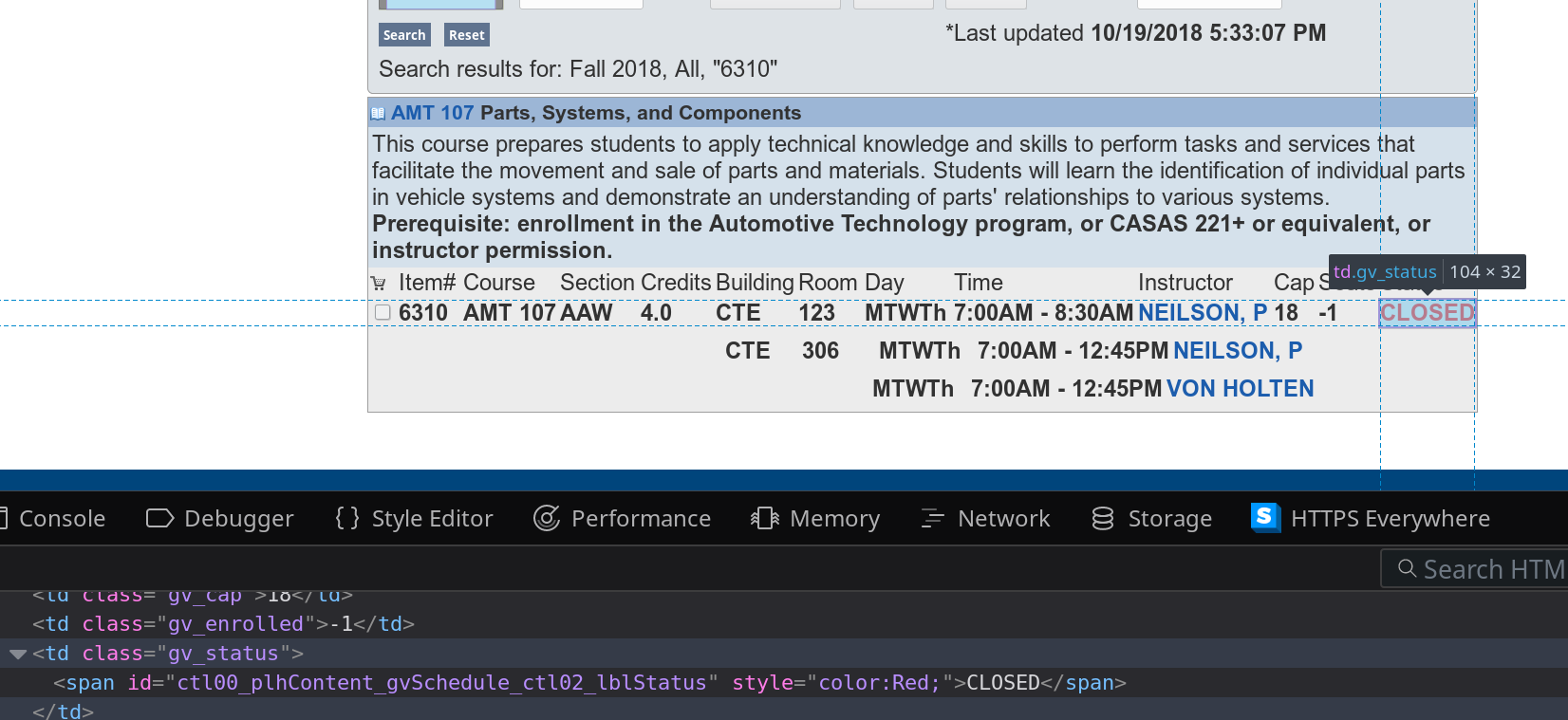Open NEILSON, P link in room 306 row
This screenshot has height=720, width=1568.
(x=1237, y=351)
